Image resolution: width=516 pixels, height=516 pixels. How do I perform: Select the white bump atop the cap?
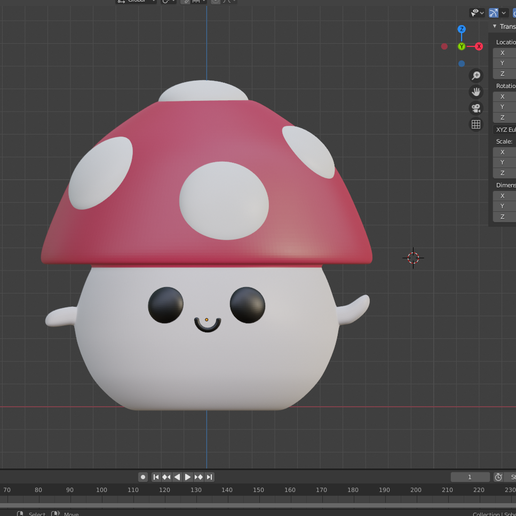203,90
